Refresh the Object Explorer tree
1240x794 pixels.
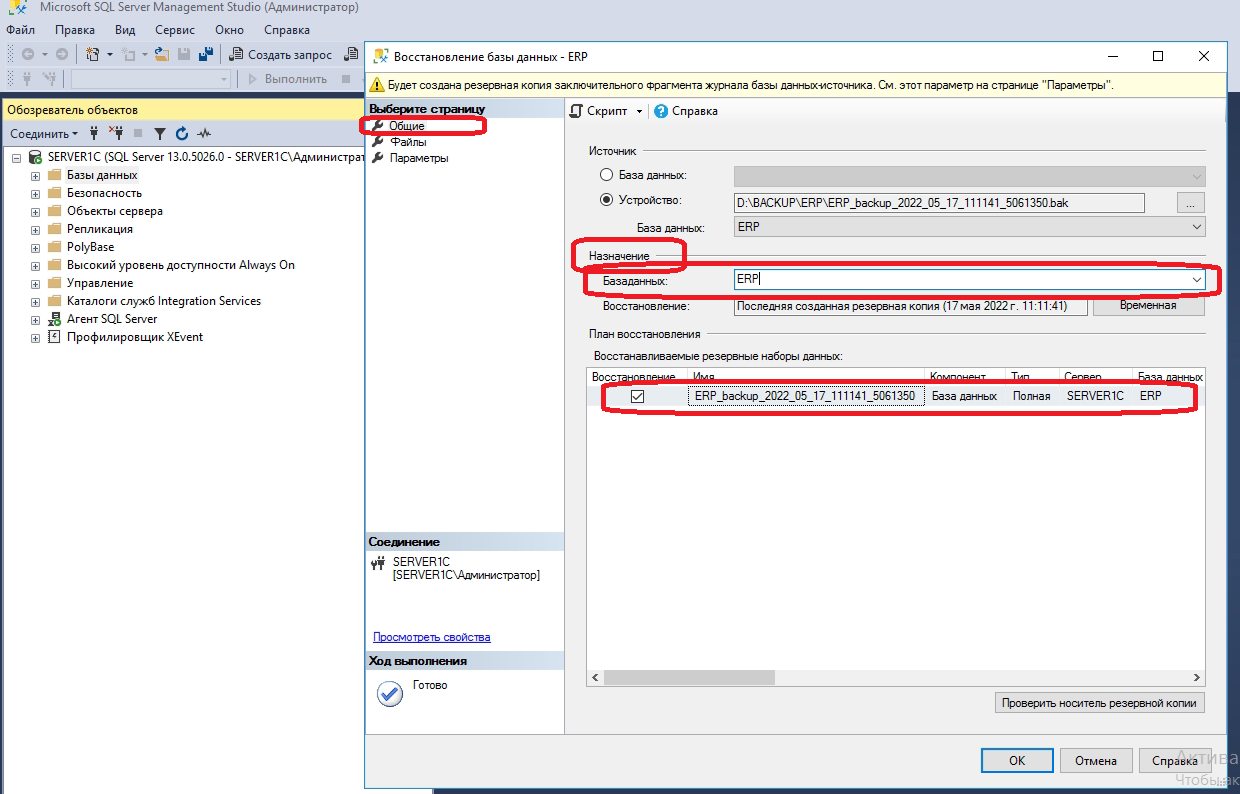[x=182, y=133]
